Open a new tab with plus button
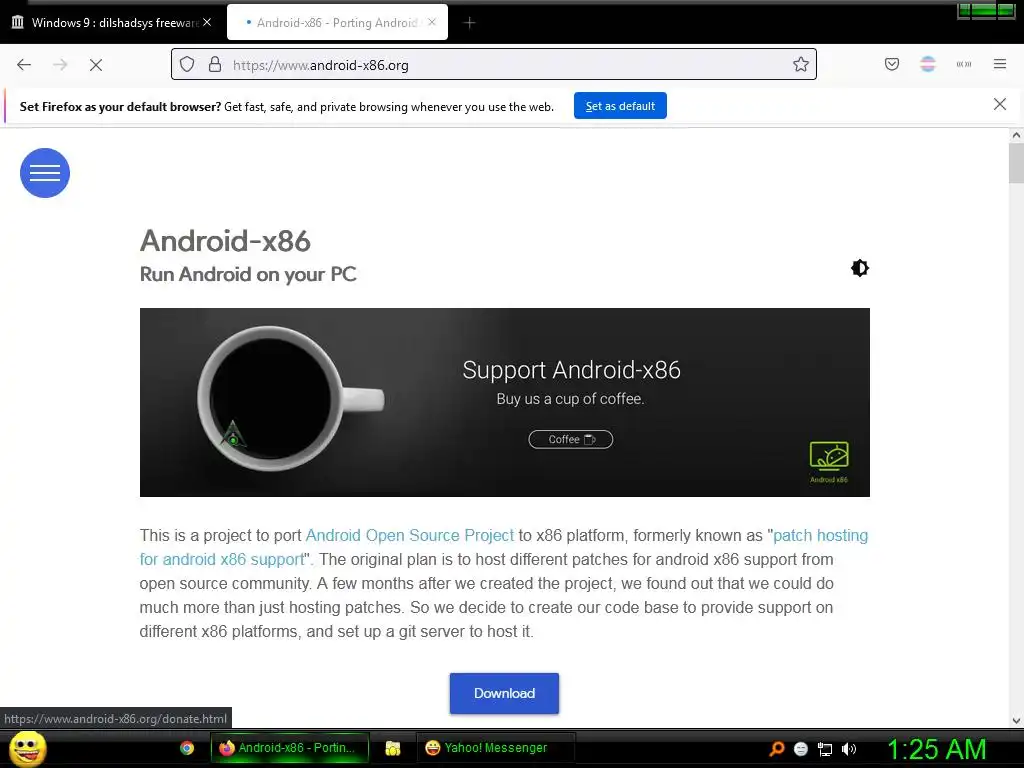Screen dimensions: 1024x768 pos(470,23)
